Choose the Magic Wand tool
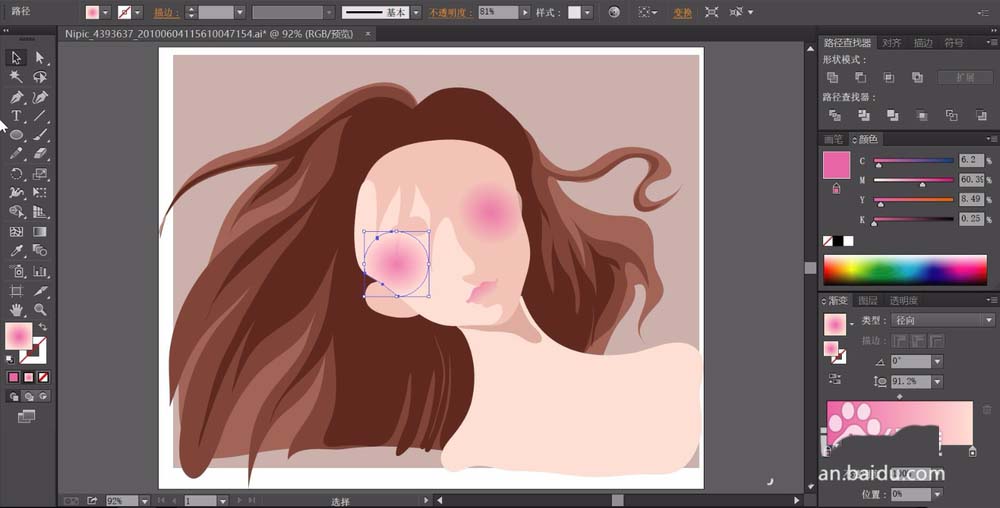 coord(16,77)
